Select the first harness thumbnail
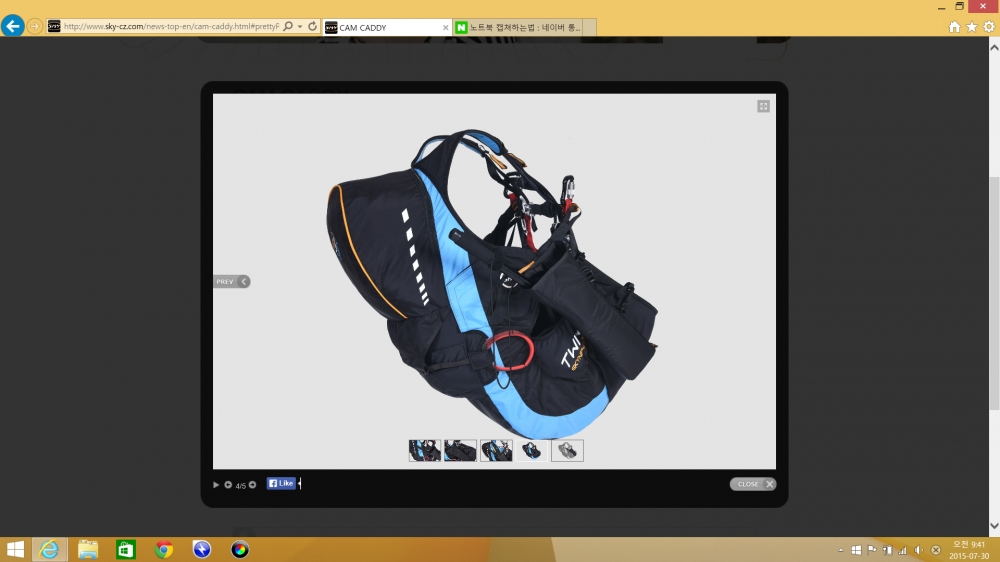The height and width of the screenshot is (562, 1000). 425,450
